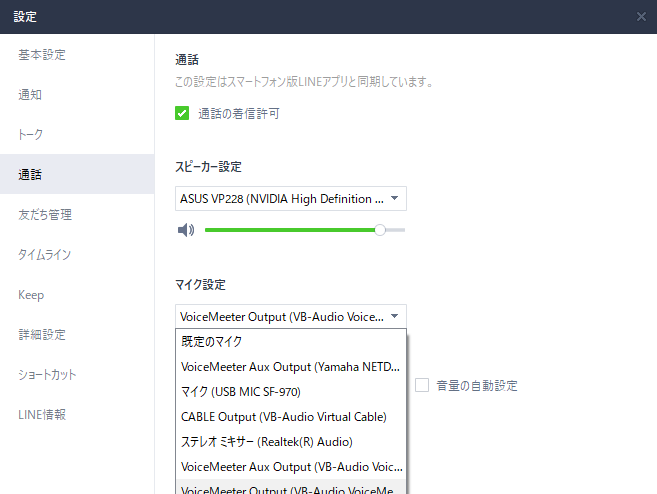Select highlighted VoiceMeeter Output (VB-Audio VoiceMe...) option
657x494 pixels.
[291, 487]
